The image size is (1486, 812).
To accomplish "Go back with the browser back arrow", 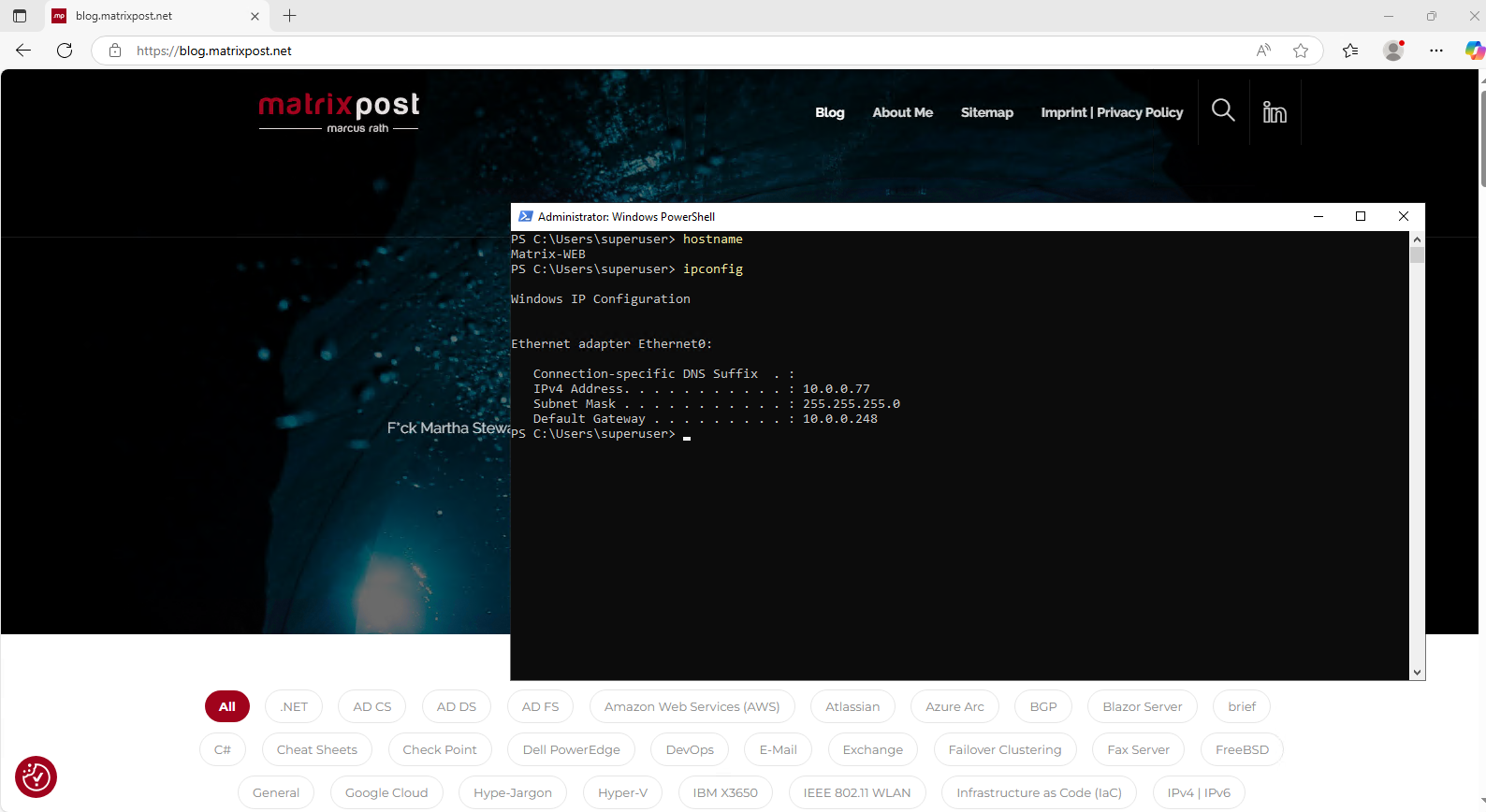I will 23,51.
